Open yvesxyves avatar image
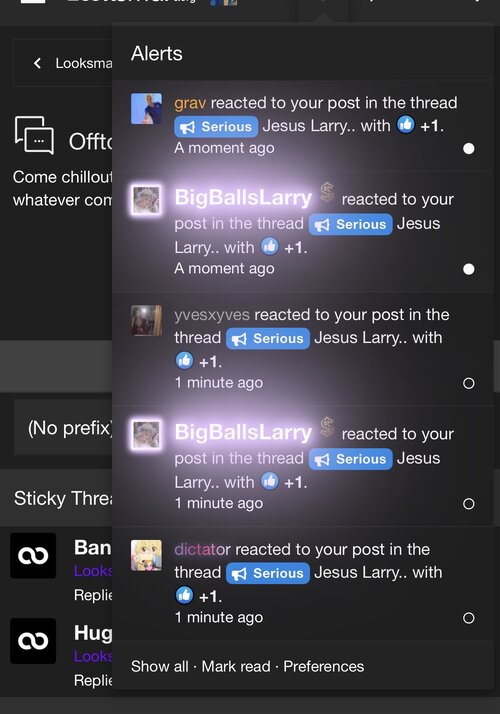 point(146,321)
